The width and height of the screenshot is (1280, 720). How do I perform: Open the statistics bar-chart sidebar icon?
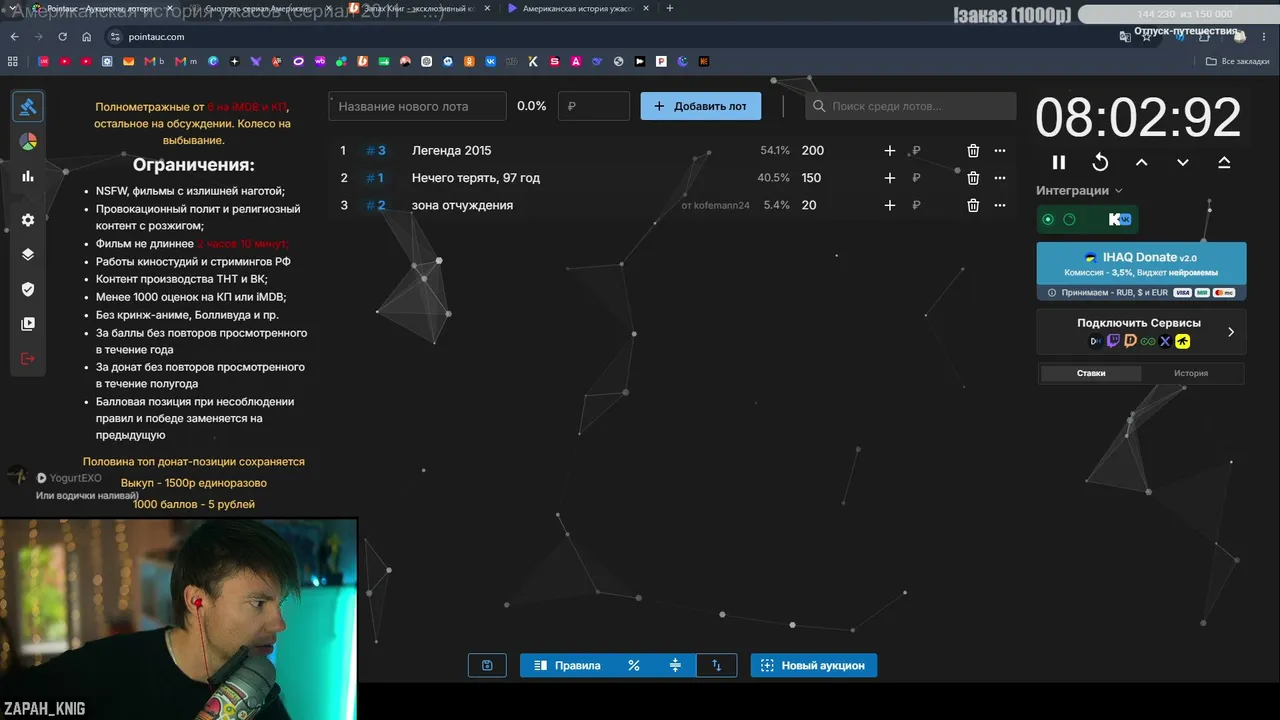[28, 176]
